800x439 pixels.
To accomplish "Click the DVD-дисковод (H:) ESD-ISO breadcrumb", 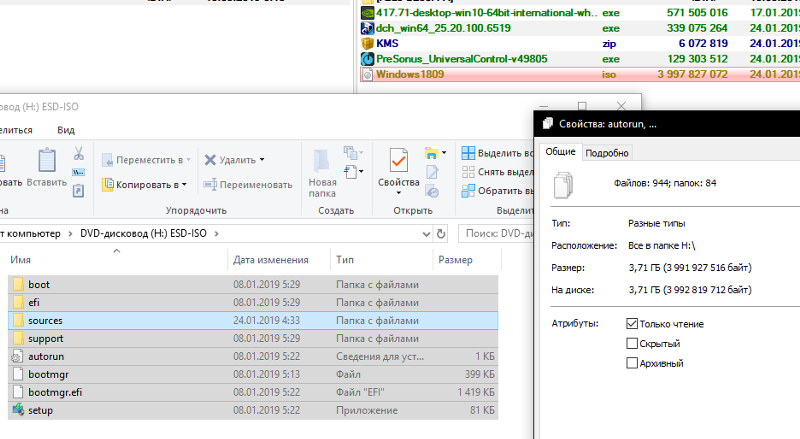I will click(x=143, y=233).
